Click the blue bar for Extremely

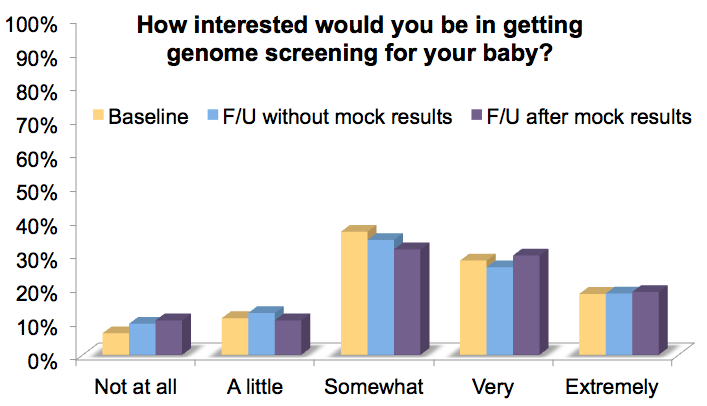point(619,324)
